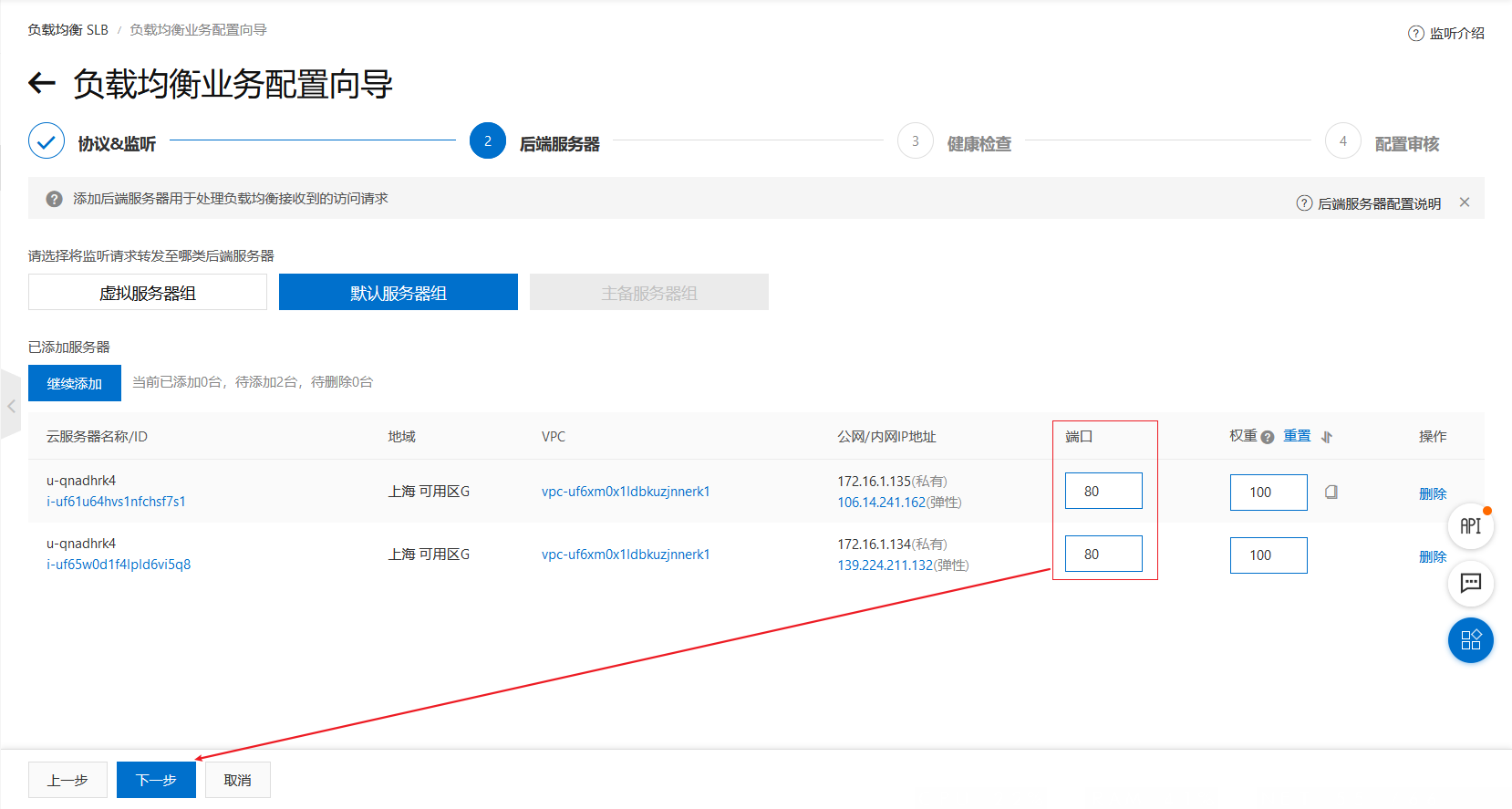Click 操作 column header

1433,437
